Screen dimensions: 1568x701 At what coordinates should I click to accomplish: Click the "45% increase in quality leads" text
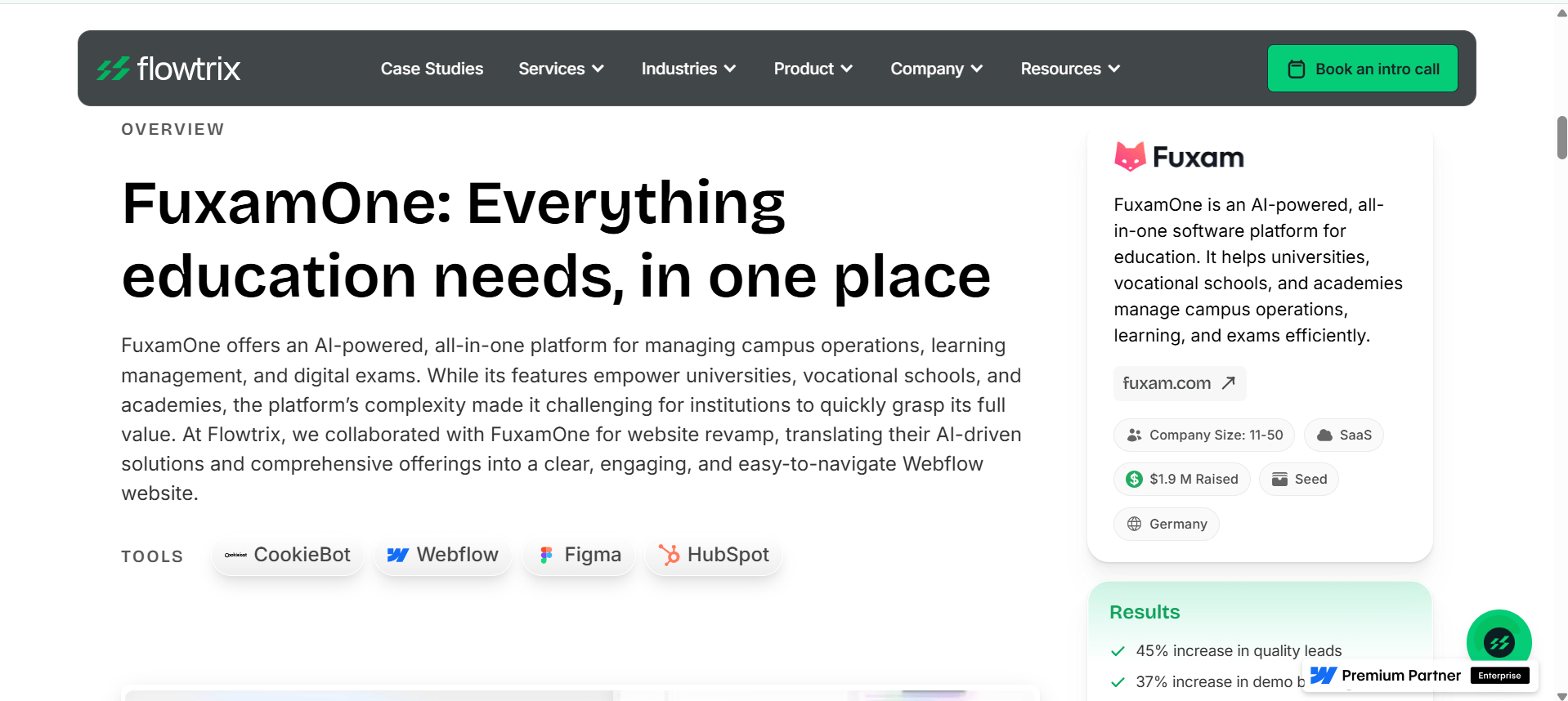click(1239, 651)
